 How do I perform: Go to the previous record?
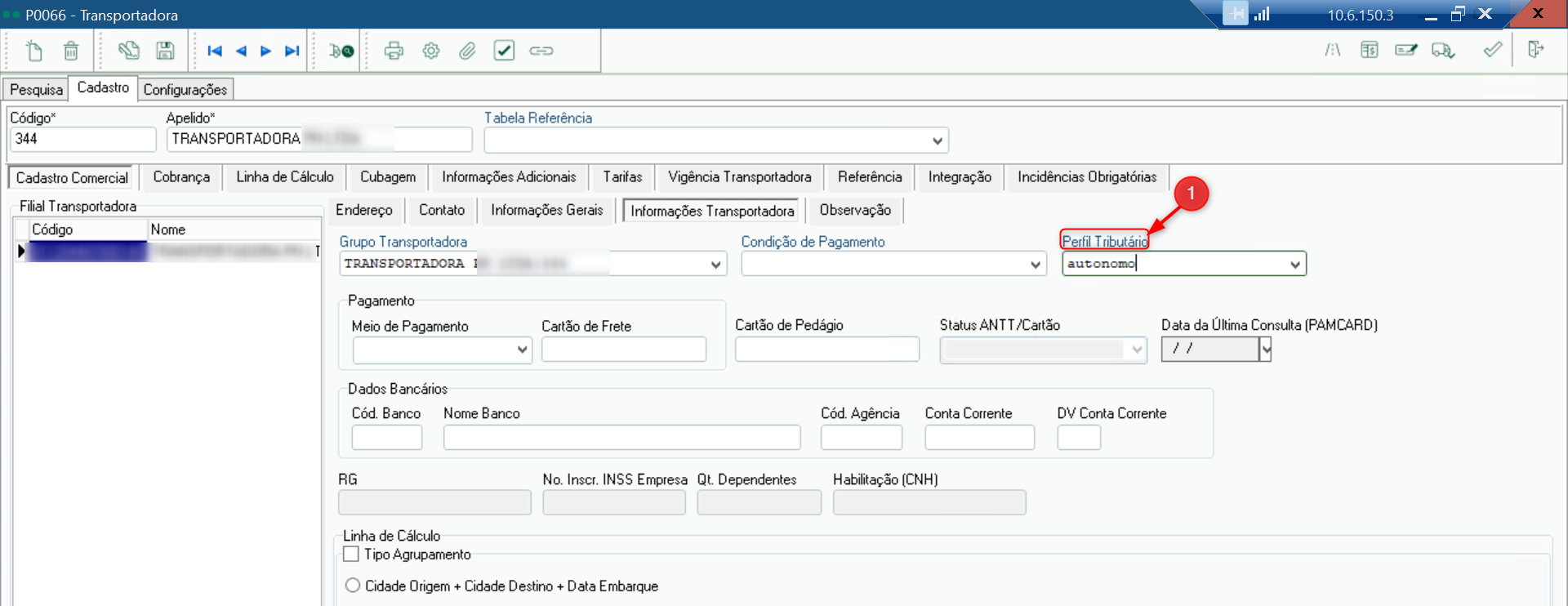pos(241,51)
